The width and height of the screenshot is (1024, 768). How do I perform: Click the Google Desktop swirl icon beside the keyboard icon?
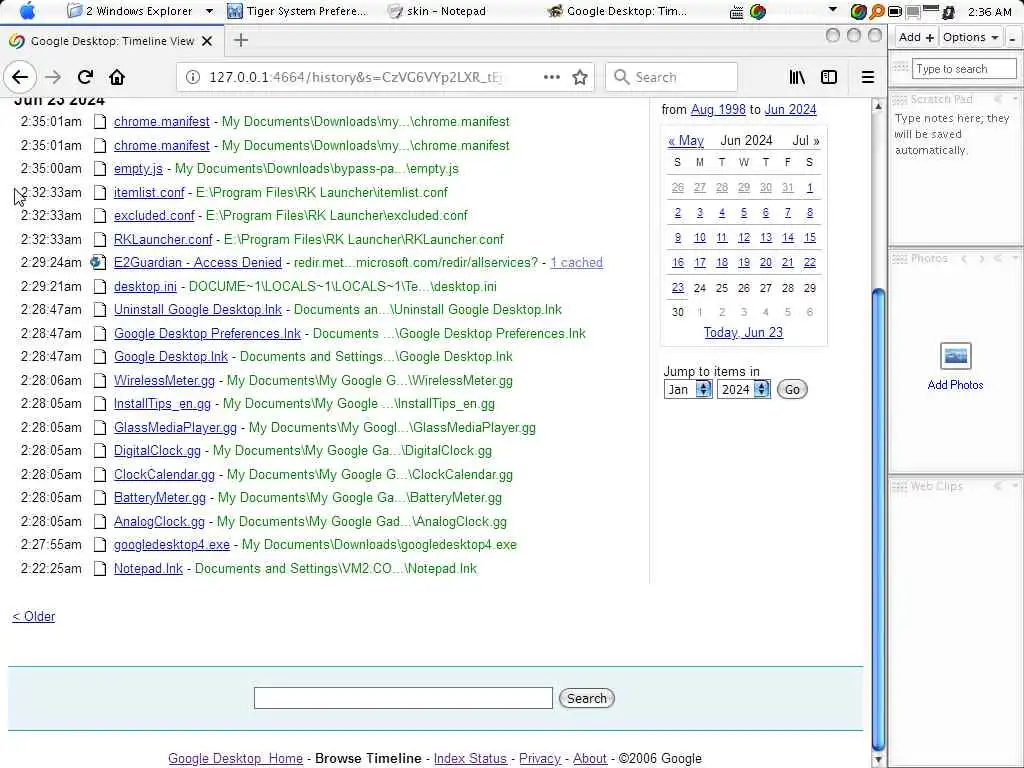(x=758, y=11)
